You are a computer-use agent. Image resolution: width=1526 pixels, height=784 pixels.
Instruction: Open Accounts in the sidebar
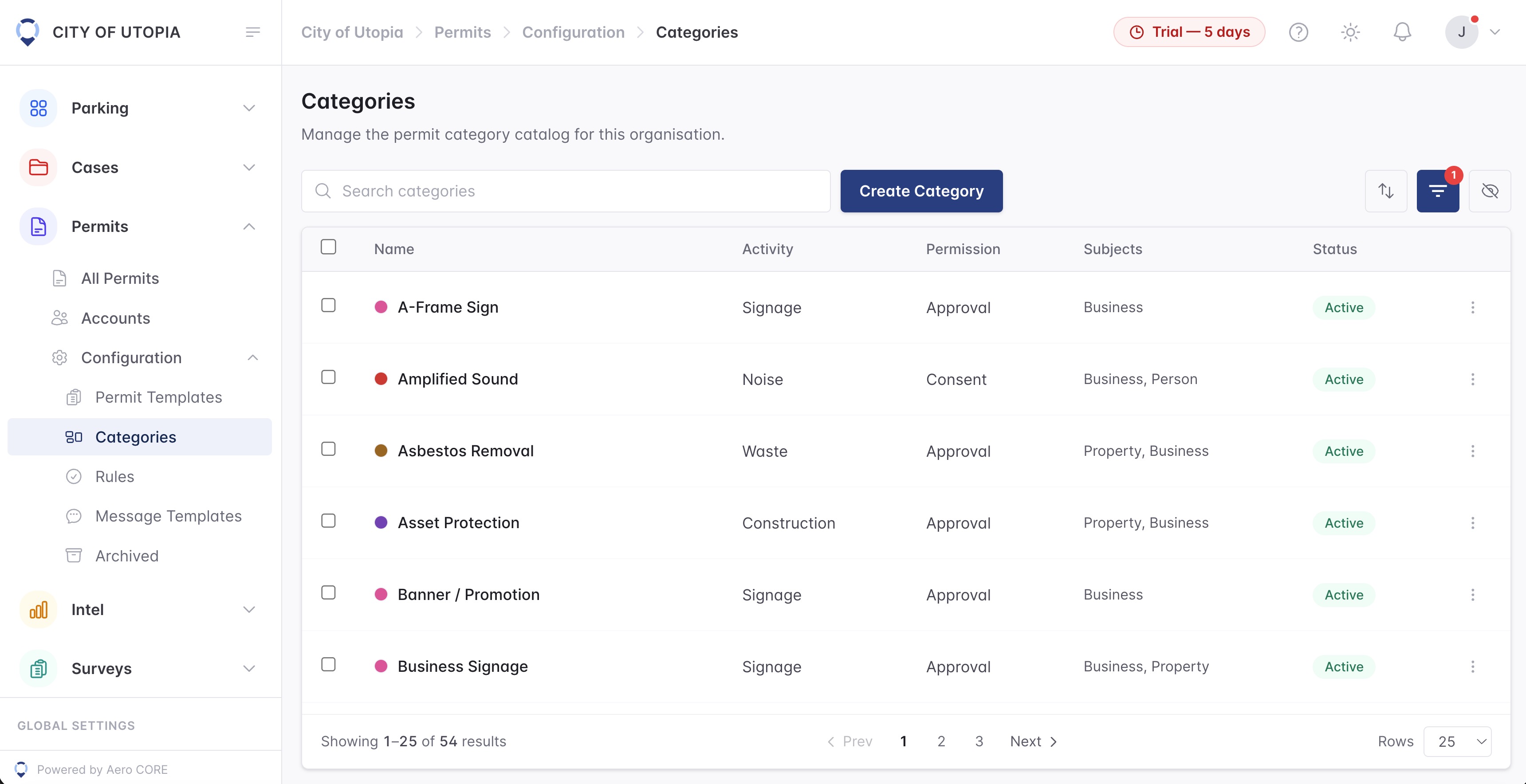click(115, 318)
